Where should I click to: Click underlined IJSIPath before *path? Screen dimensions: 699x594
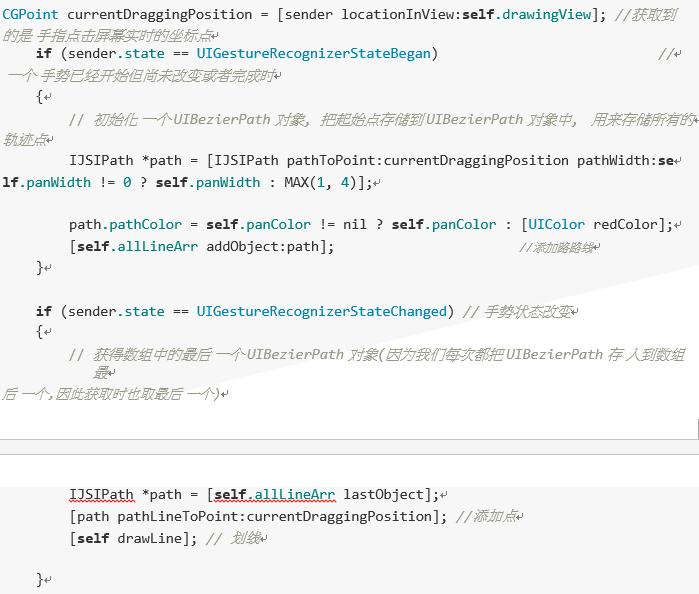101,495
